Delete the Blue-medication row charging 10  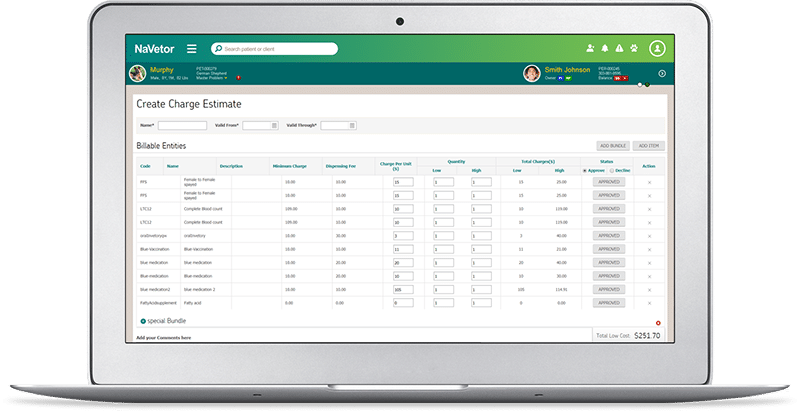coord(649,276)
